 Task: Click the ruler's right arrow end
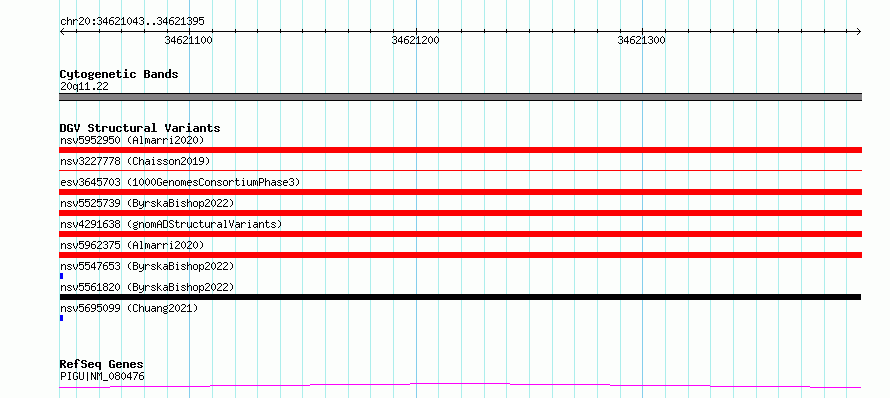pyautogui.click(x=859, y=32)
